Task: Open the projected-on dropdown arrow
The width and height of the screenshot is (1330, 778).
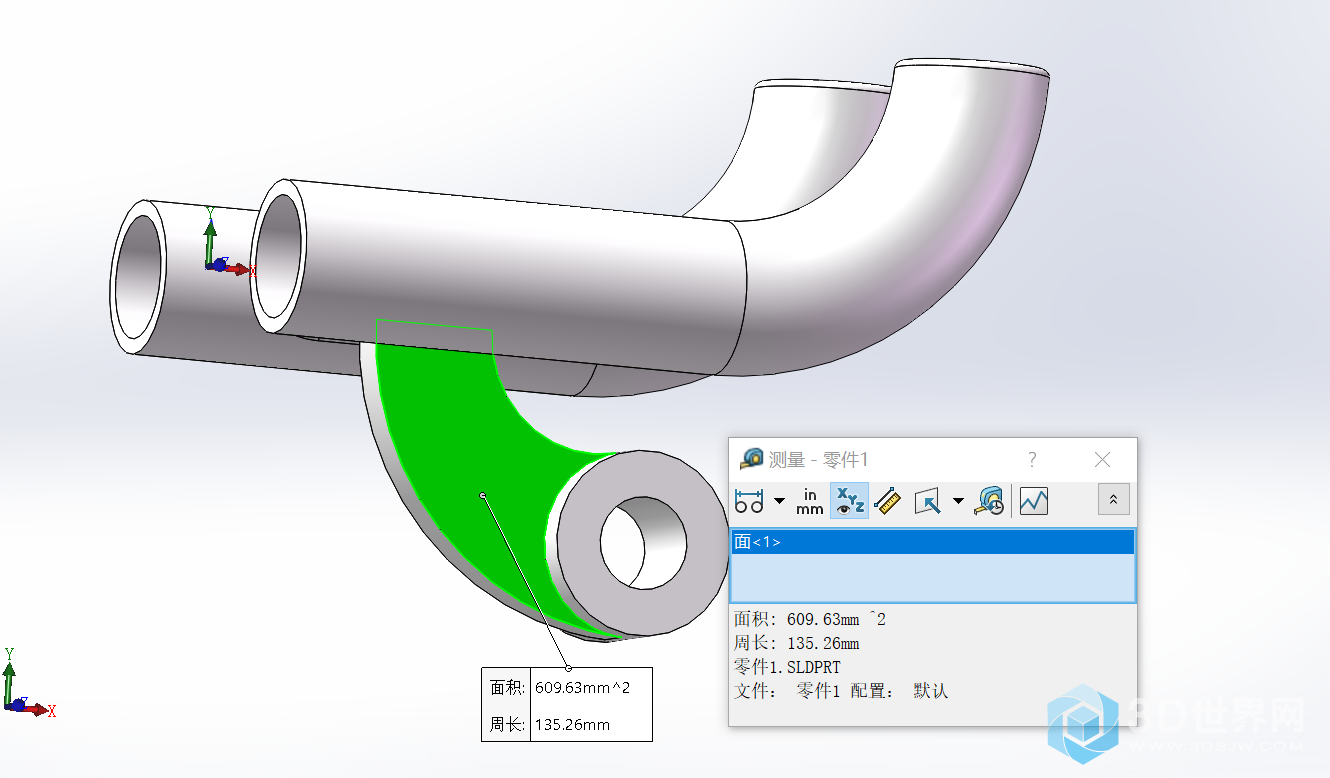Action: point(958,500)
